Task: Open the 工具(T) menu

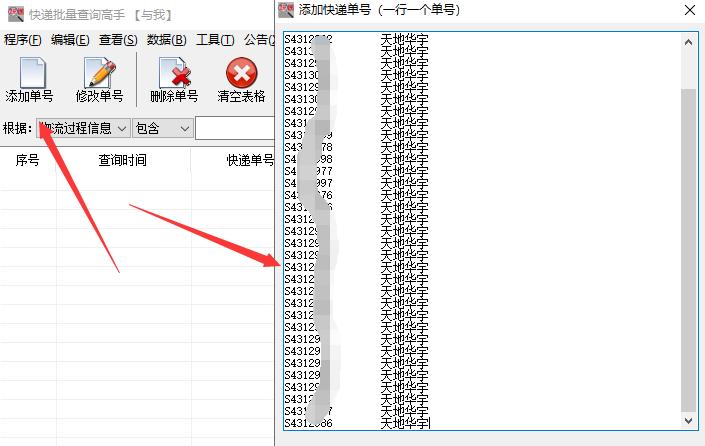Action: (215, 40)
